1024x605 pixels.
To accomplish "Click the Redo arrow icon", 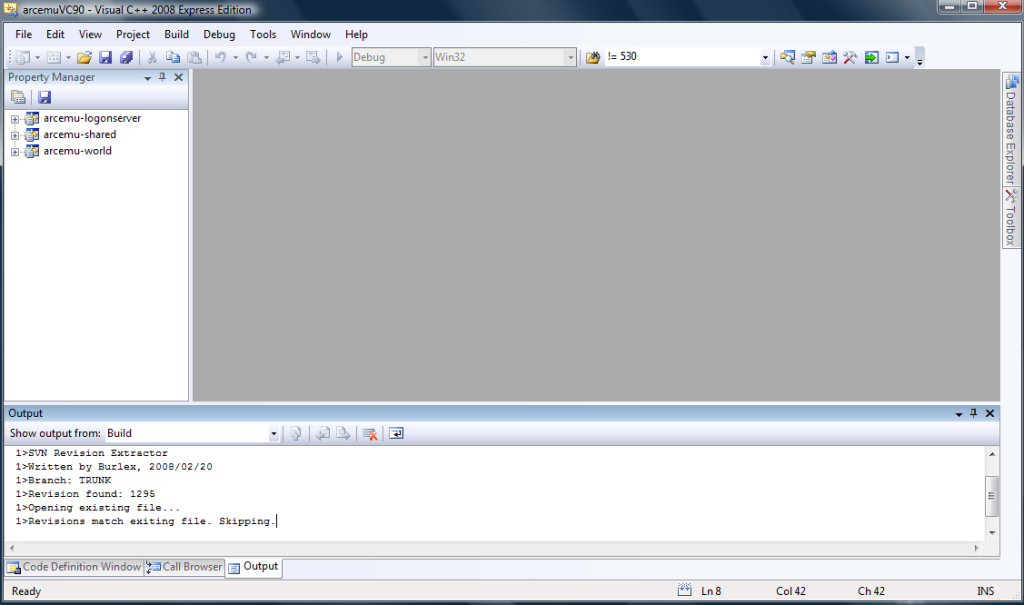I will coord(251,57).
